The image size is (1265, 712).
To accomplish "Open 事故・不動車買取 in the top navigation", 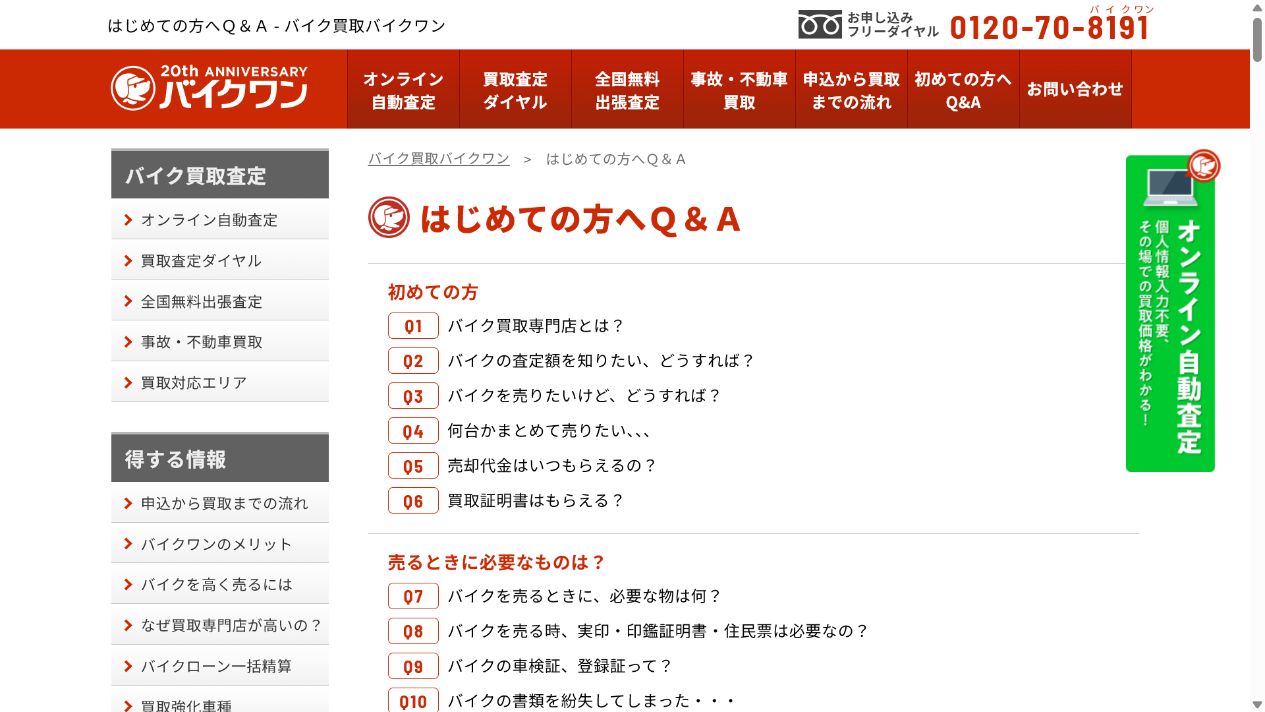I will pyautogui.click(x=739, y=89).
